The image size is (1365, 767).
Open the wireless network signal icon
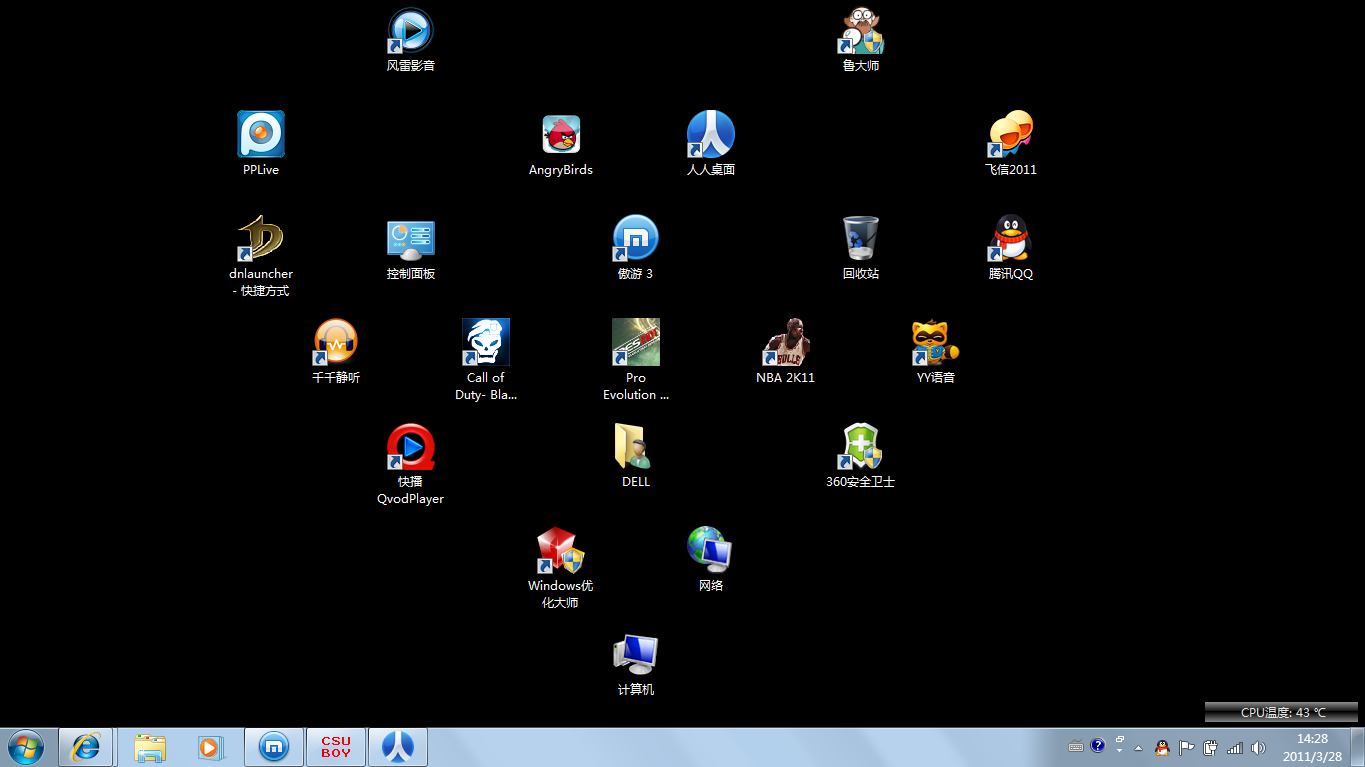[1235, 747]
